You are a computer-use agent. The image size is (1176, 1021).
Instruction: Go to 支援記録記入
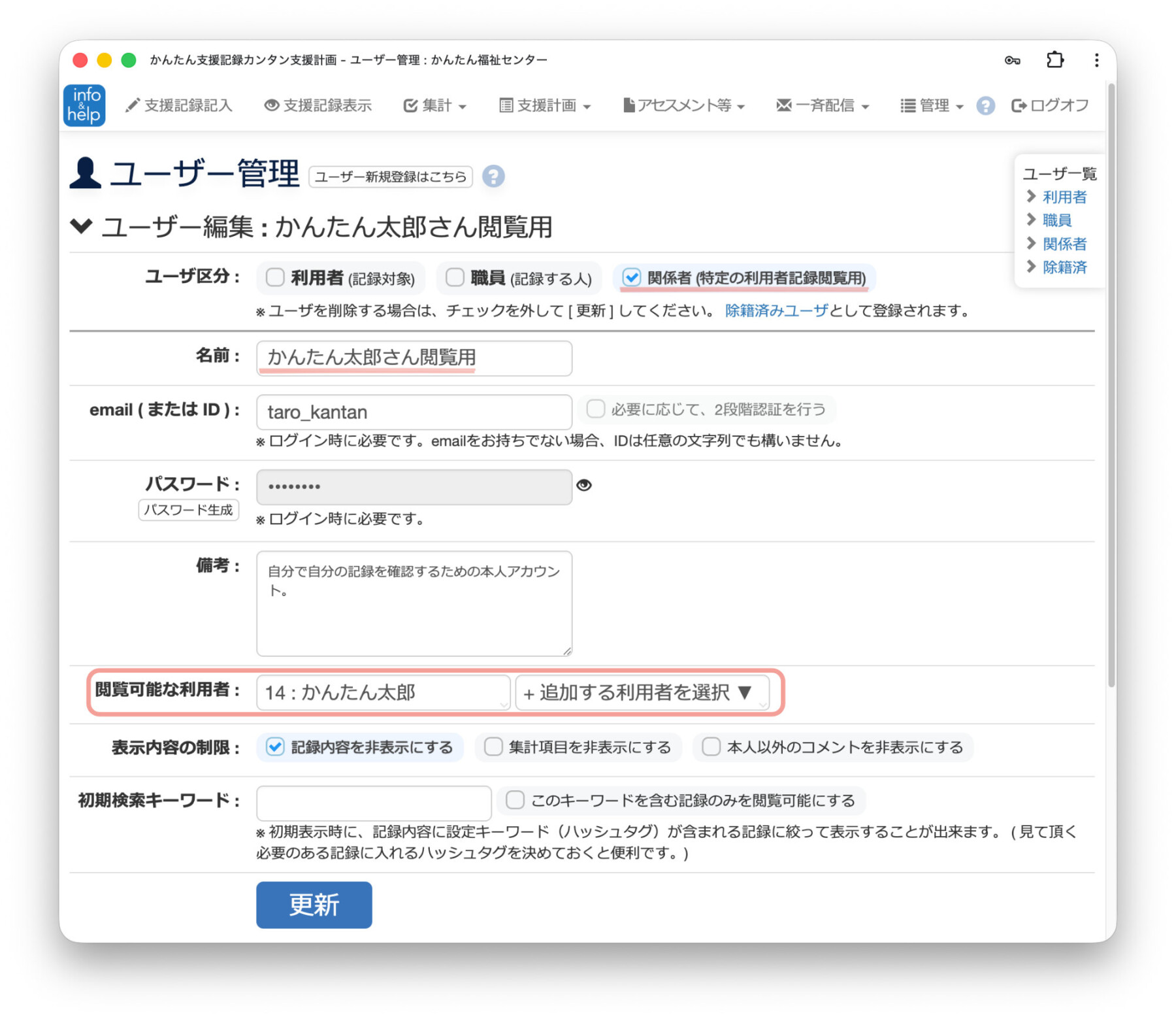click(179, 105)
